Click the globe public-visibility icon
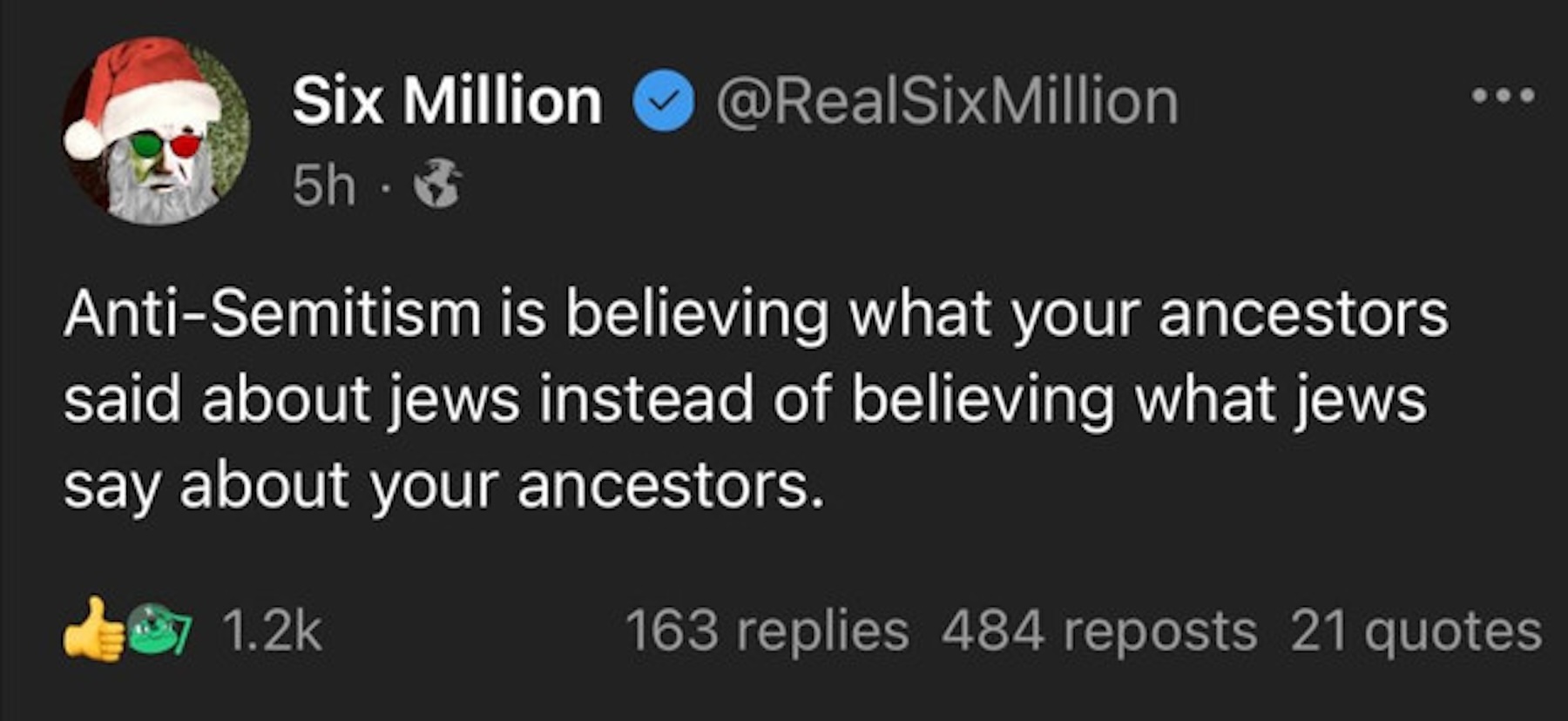 (437, 184)
